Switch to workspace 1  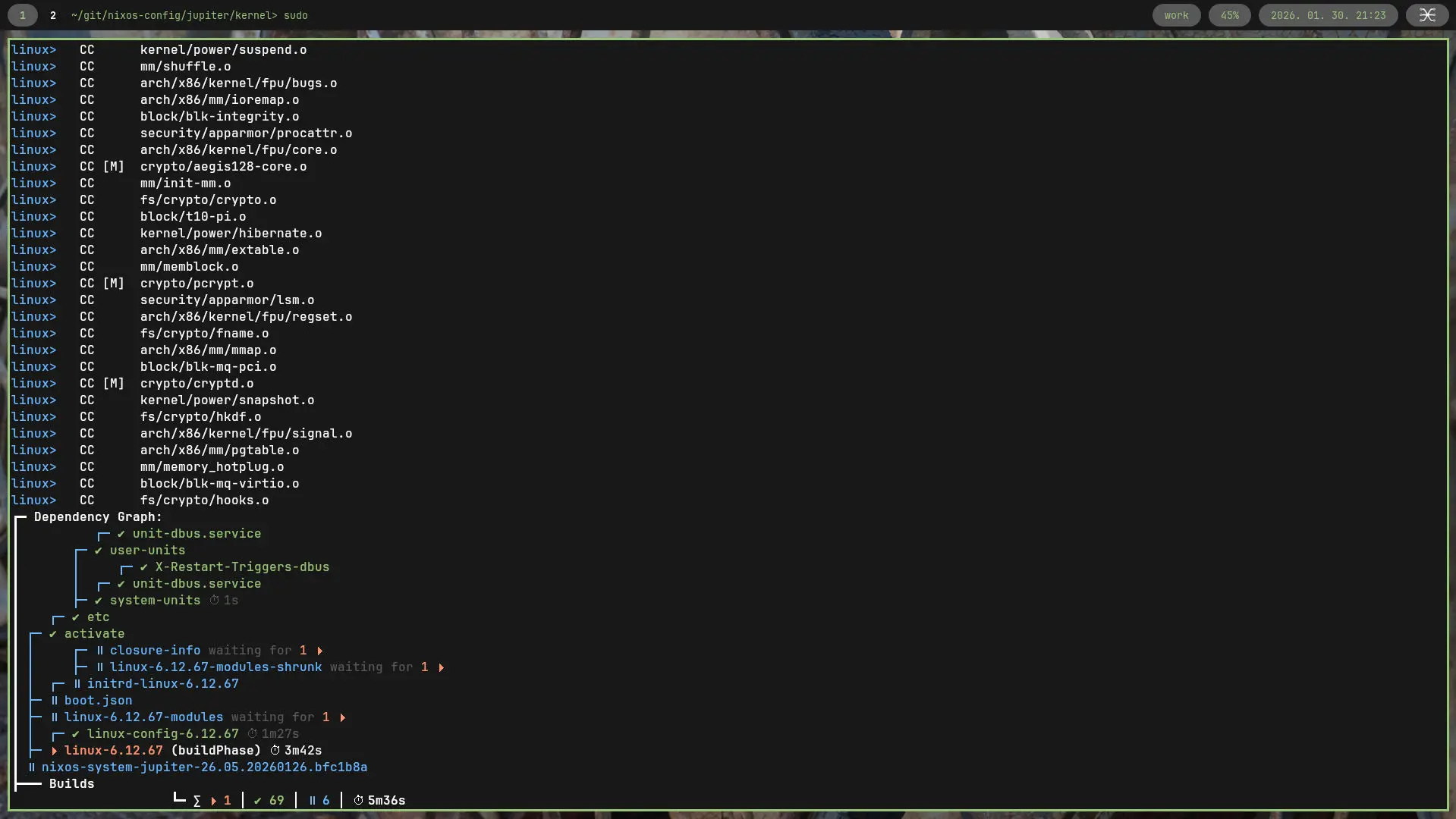click(x=22, y=15)
